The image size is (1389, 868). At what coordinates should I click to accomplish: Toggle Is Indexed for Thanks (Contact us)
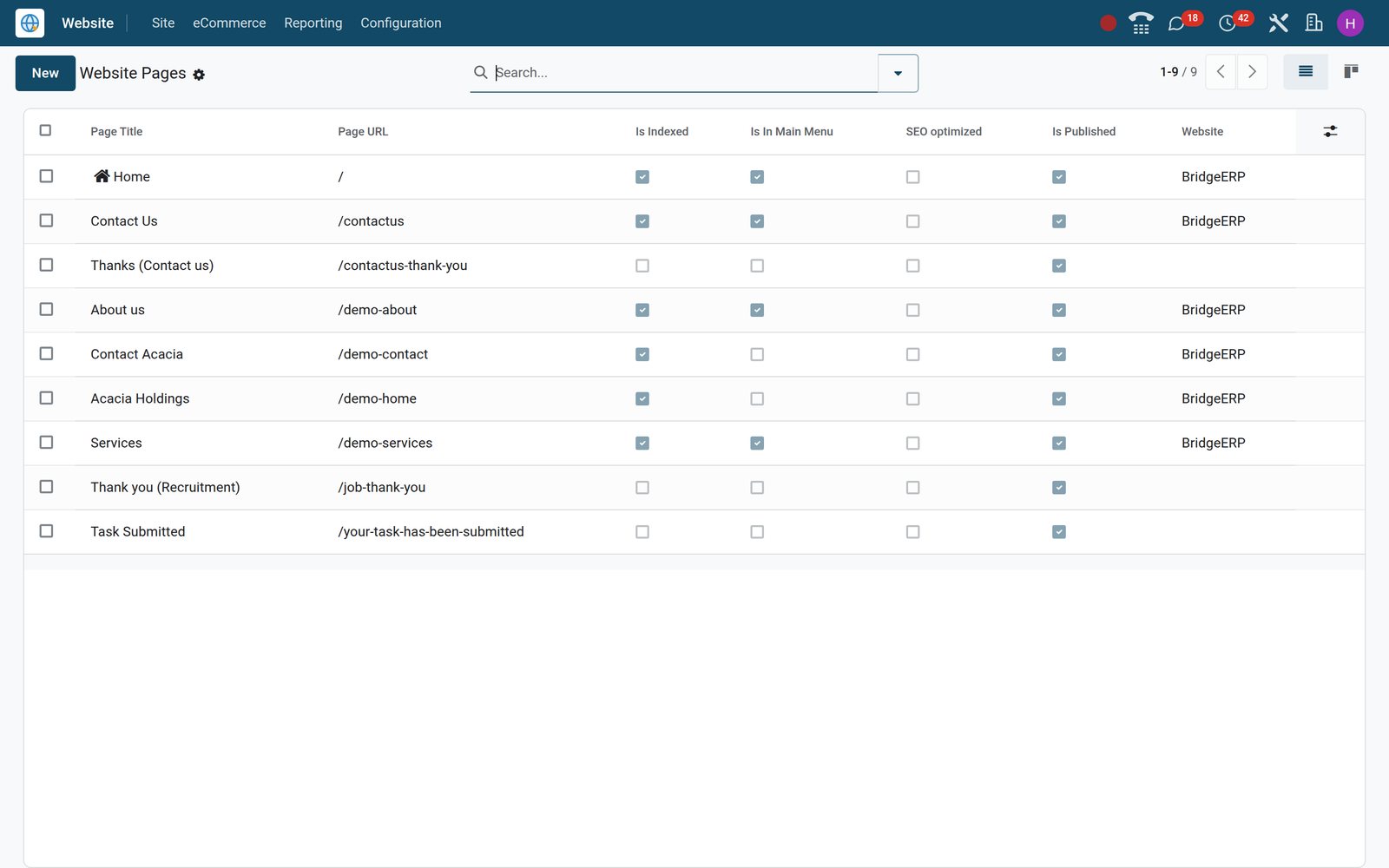642,266
